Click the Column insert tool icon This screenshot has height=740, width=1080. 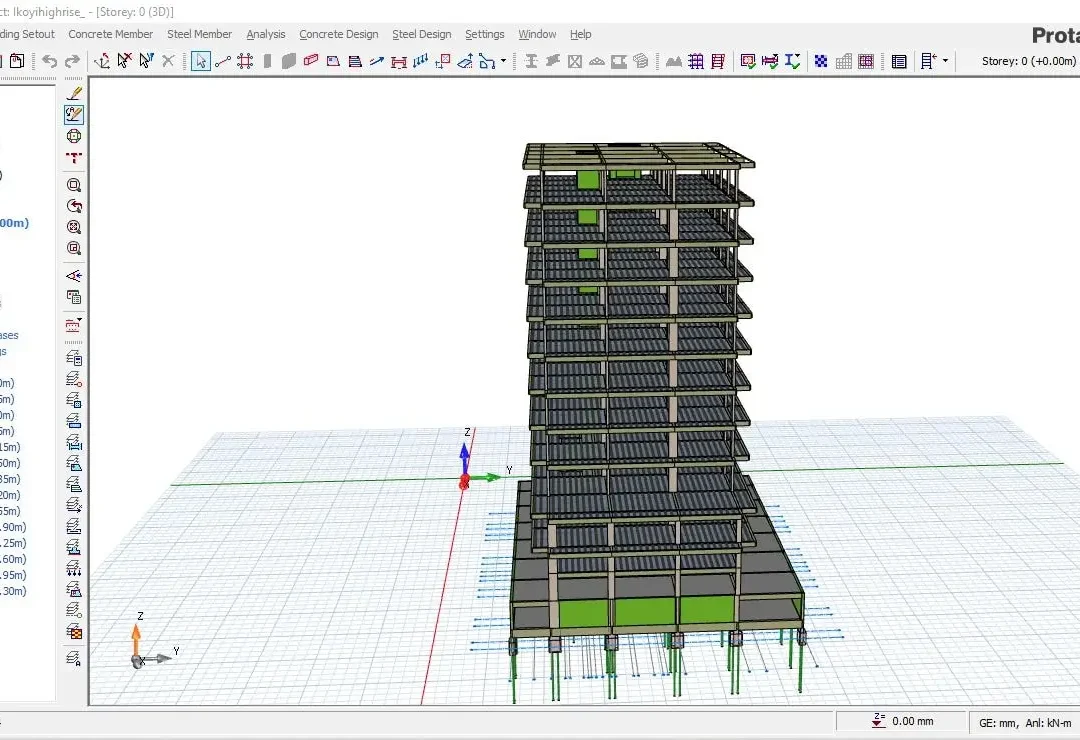[x=267, y=61]
